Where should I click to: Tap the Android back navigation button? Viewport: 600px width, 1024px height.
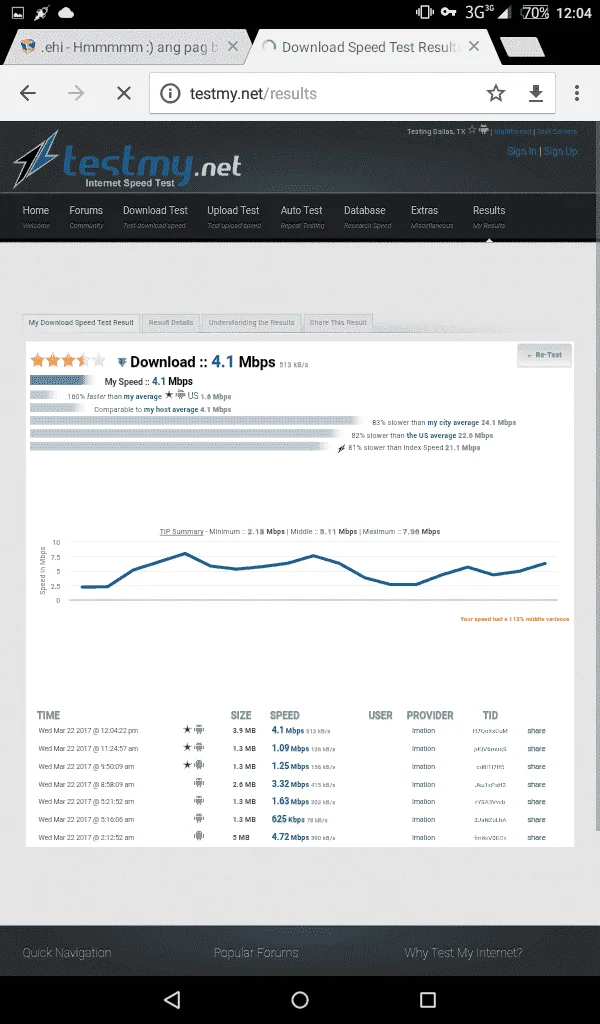172,999
